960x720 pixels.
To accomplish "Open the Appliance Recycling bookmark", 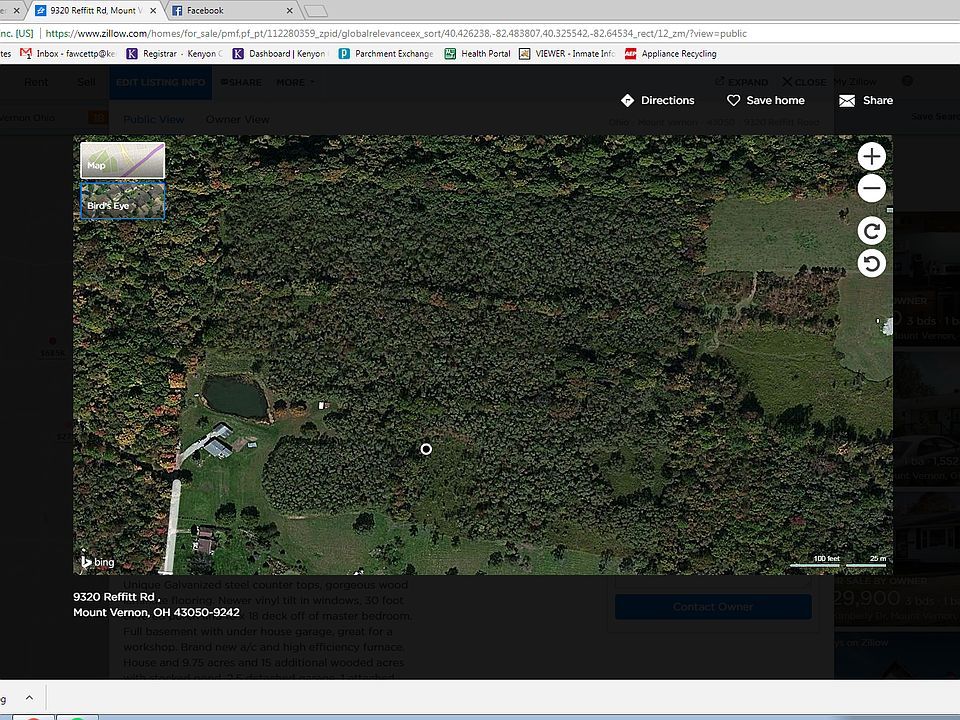I will [x=670, y=54].
